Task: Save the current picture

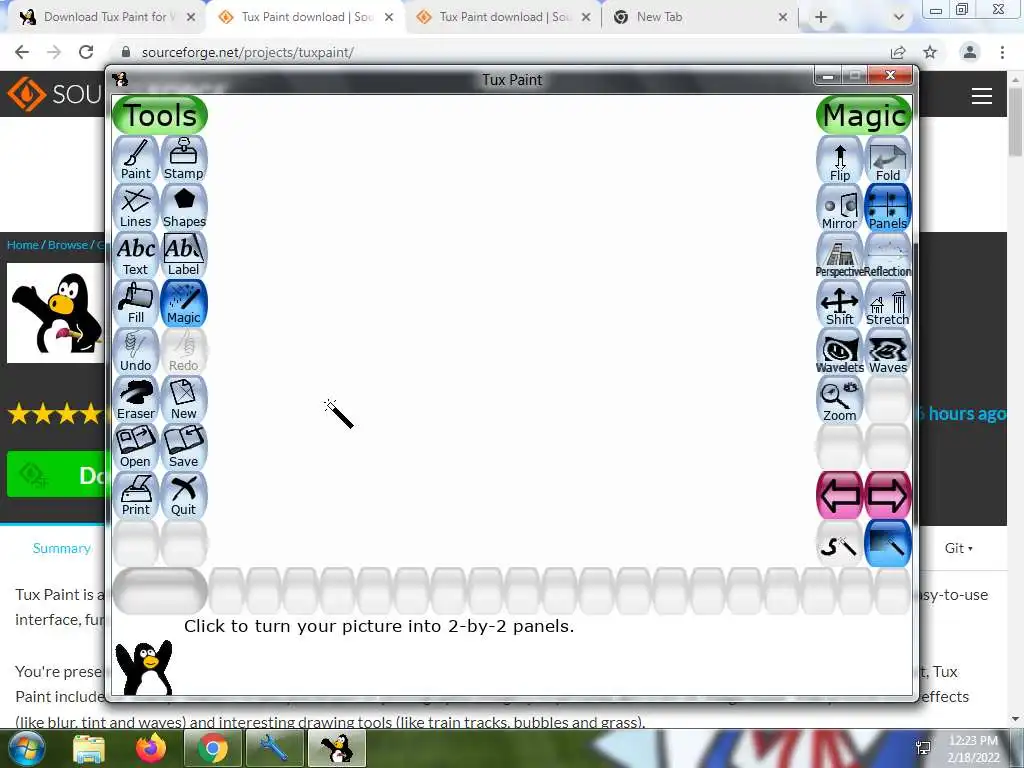Action: [184, 447]
